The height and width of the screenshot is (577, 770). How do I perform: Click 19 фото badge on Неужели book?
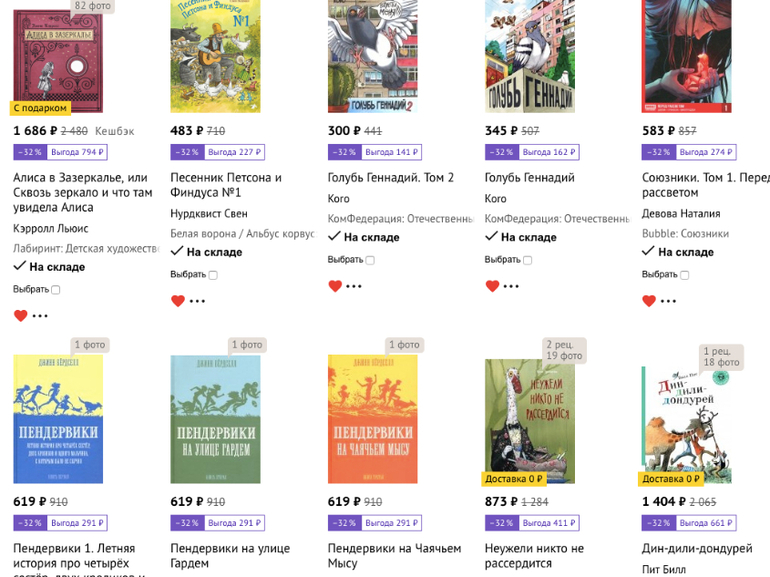coord(564,356)
